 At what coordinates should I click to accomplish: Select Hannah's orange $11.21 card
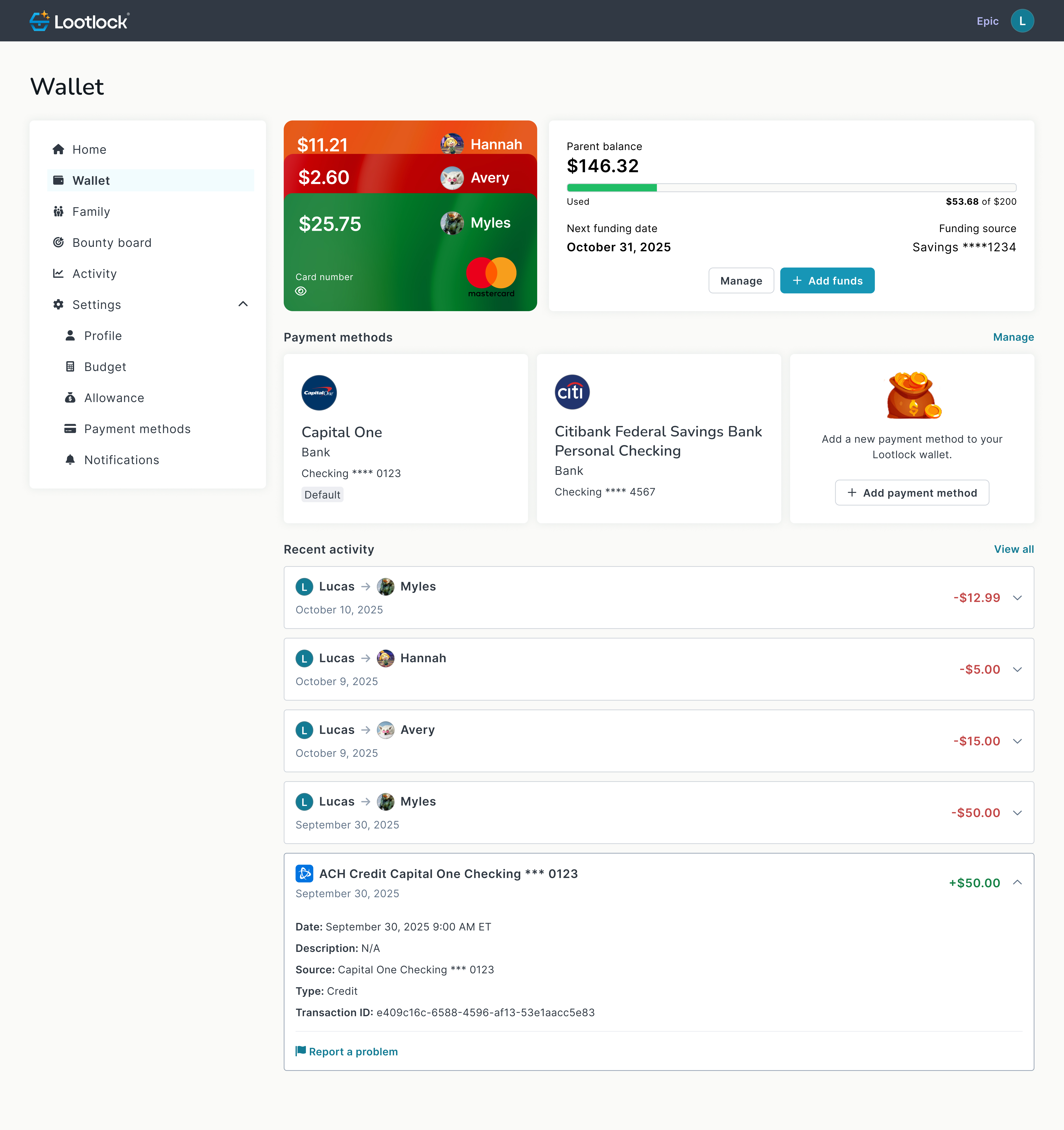[x=369, y=138]
